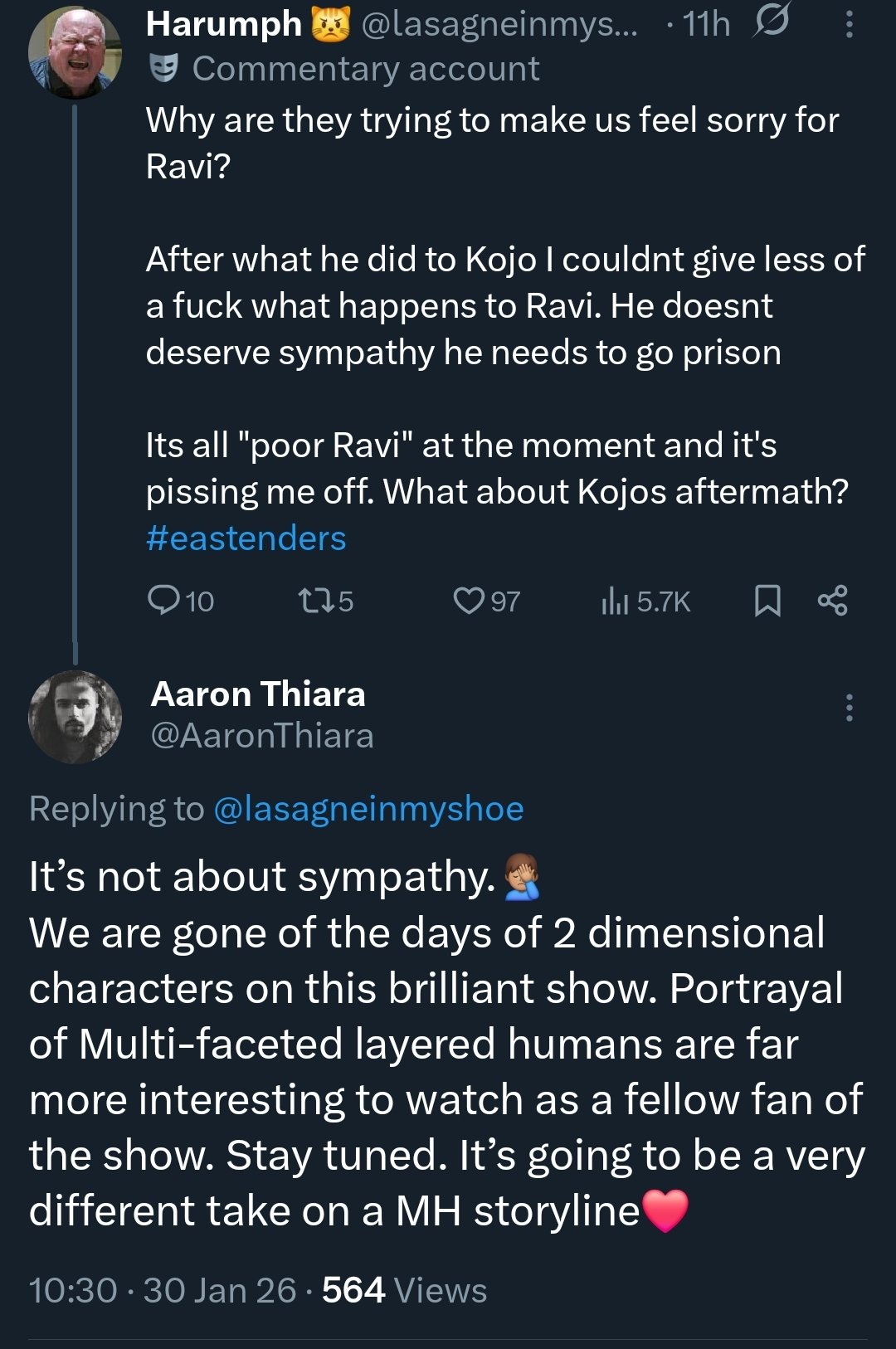Tap the Commentary account mask icon

point(164,68)
